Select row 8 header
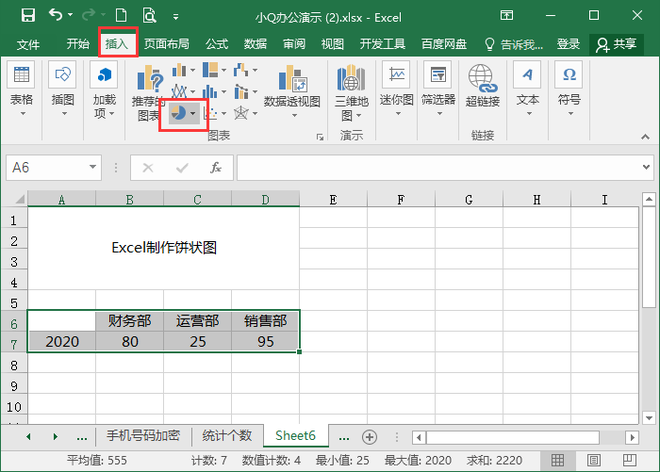The width and height of the screenshot is (660, 472). (14, 365)
